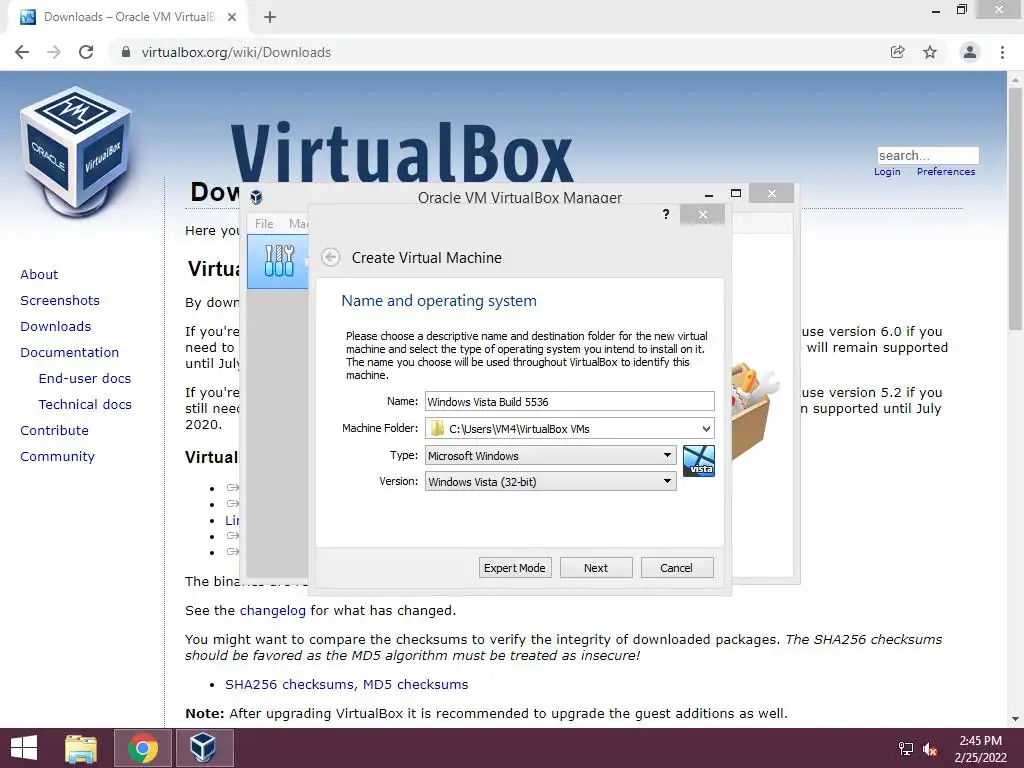The width and height of the screenshot is (1024, 768).
Task: Select the Tools icon in VirtualBox Manager
Action: click(279, 261)
